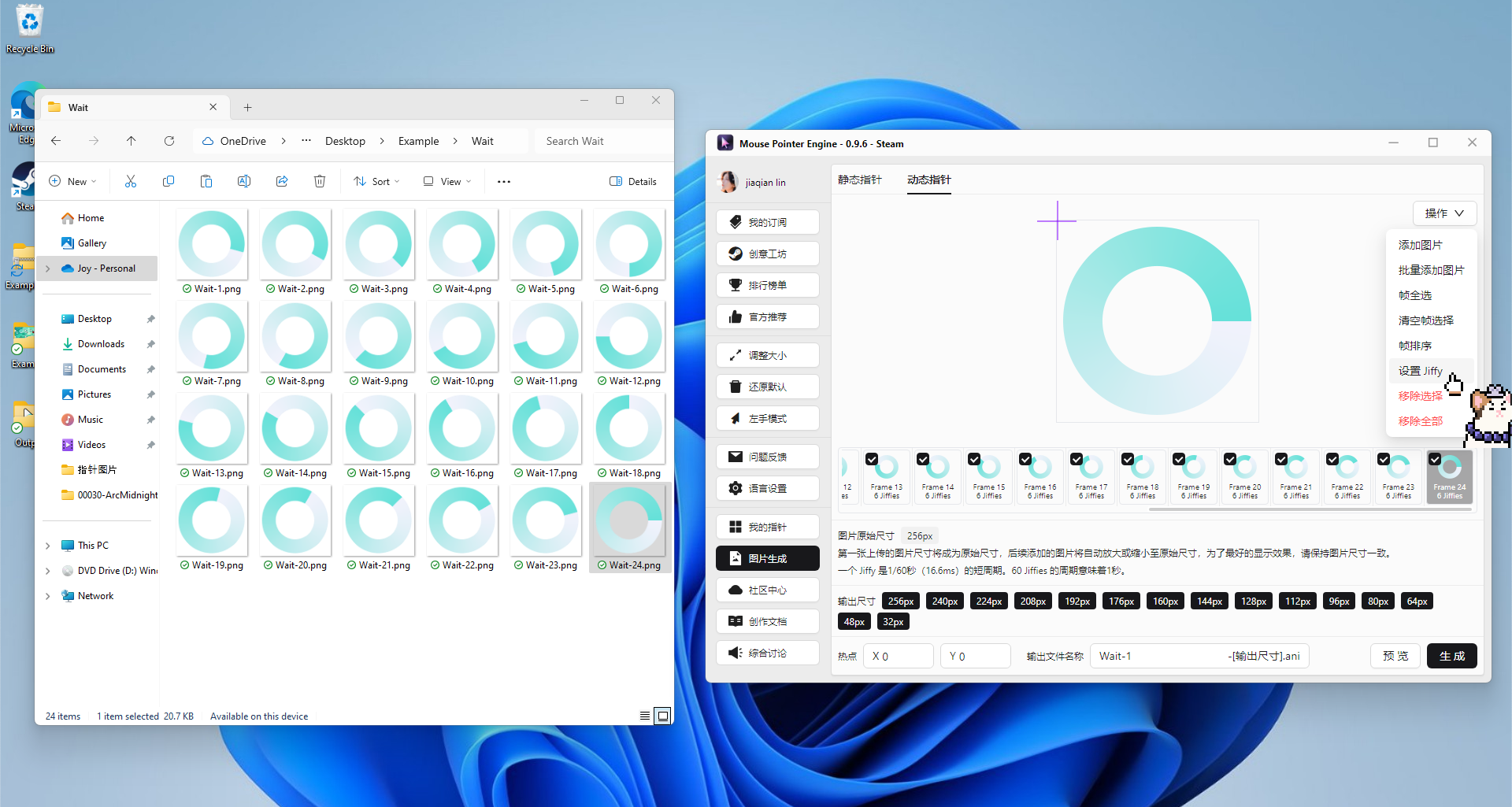The width and height of the screenshot is (1512, 807).
Task: Select the 调整大小 resize tool
Action: pyautogui.click(x=768, y=354)
